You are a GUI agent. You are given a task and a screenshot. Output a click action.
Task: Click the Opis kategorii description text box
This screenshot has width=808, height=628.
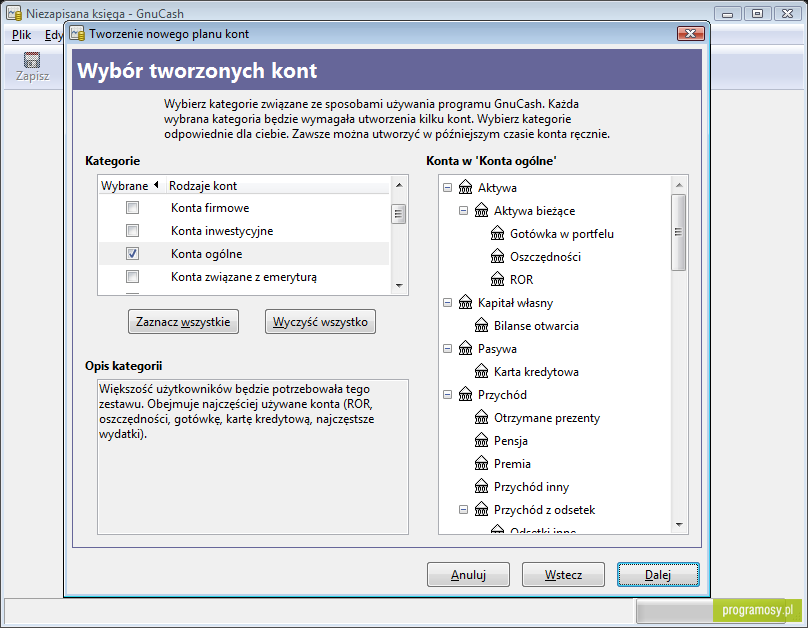pos(253,457)
